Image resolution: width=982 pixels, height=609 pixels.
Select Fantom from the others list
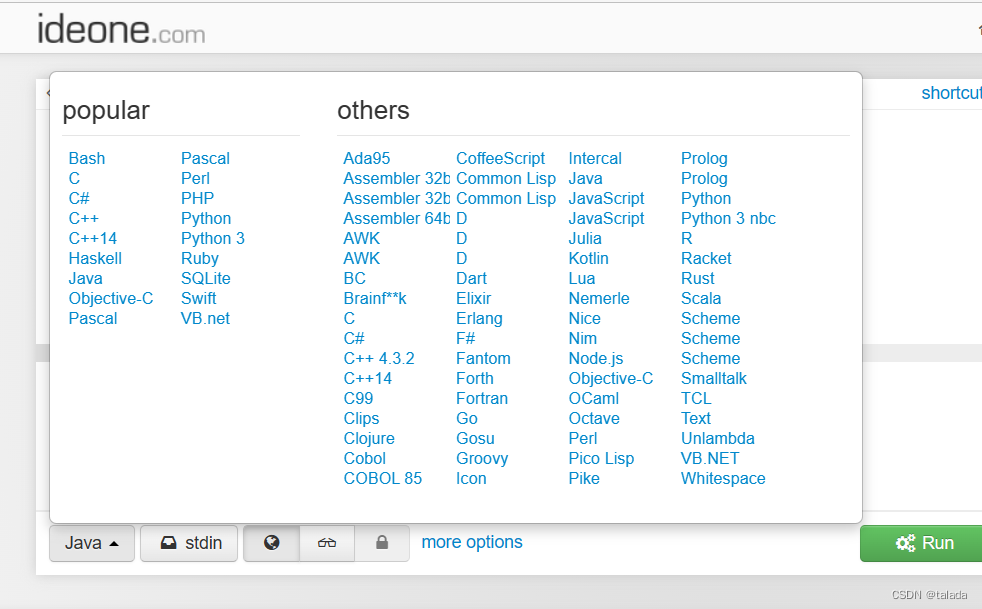pyautogui.click(x=483, y=359)
